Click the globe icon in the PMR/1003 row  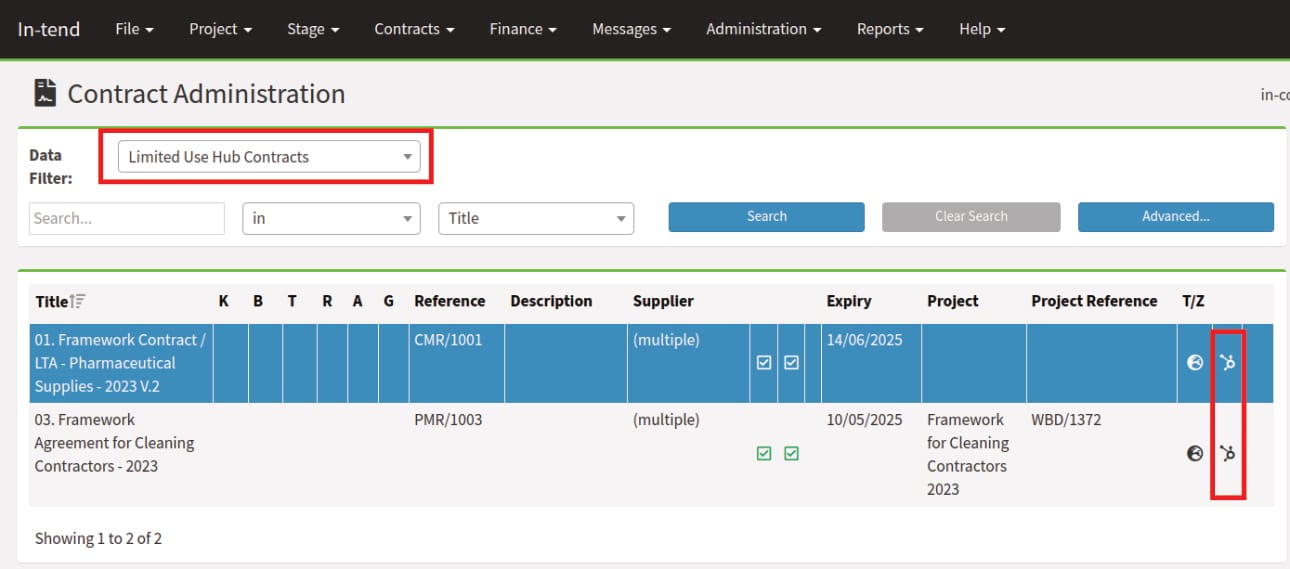point(1194,453)
